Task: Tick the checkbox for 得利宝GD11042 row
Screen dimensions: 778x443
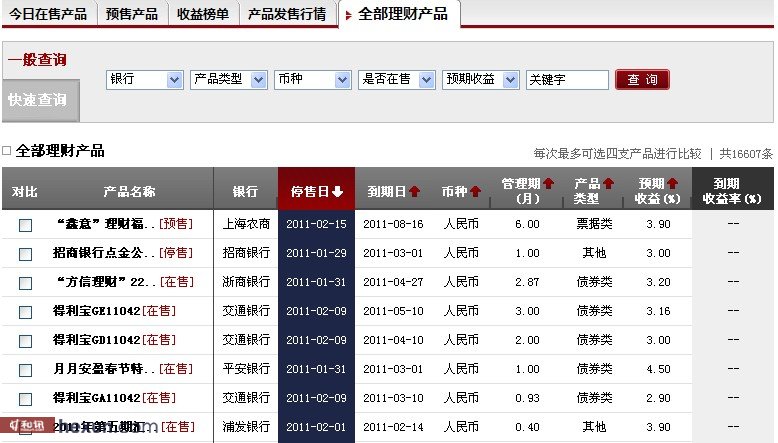Action: click(25, 341)
